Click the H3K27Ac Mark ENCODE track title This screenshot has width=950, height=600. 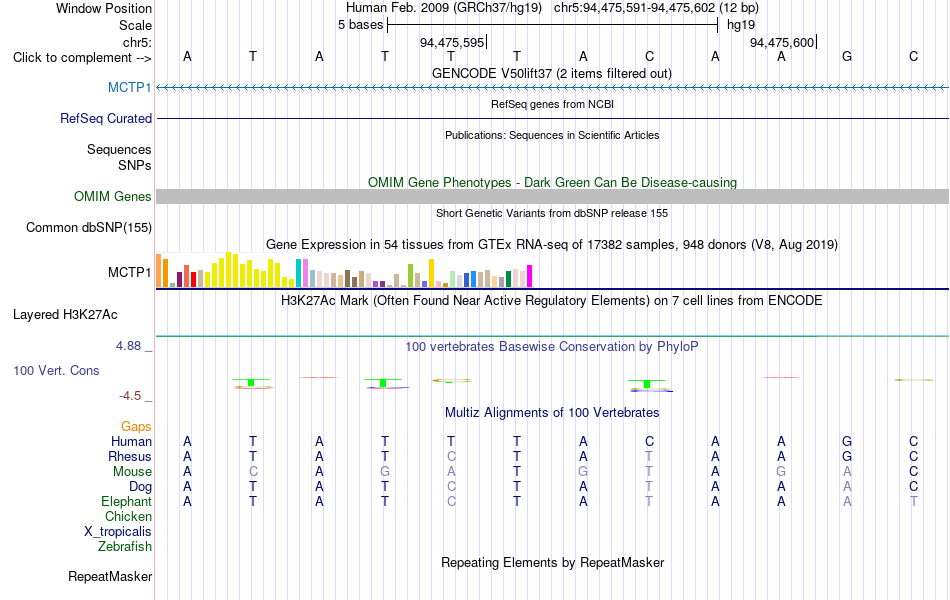tap(552, 301)
